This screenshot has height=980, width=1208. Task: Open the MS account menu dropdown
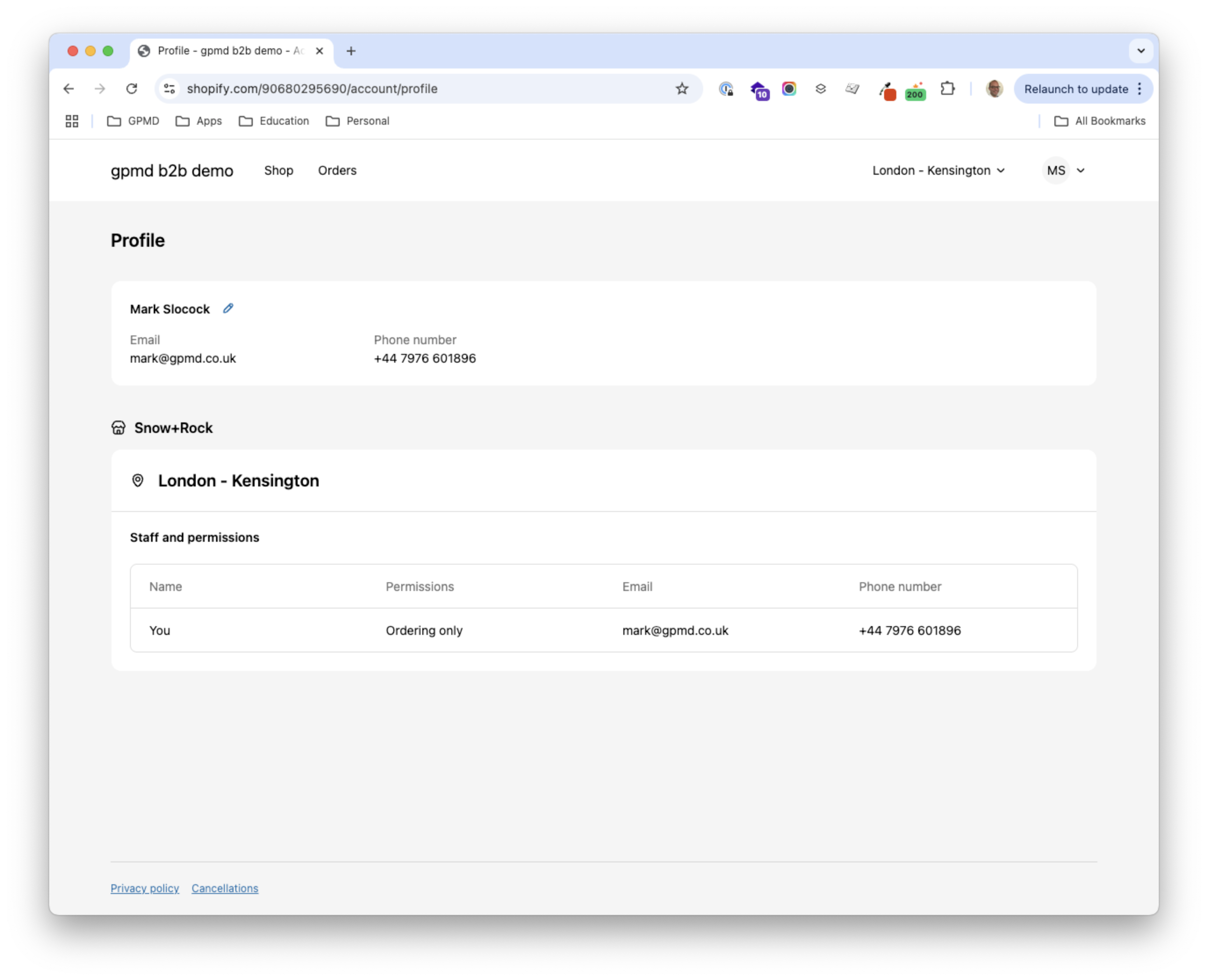1065,170
